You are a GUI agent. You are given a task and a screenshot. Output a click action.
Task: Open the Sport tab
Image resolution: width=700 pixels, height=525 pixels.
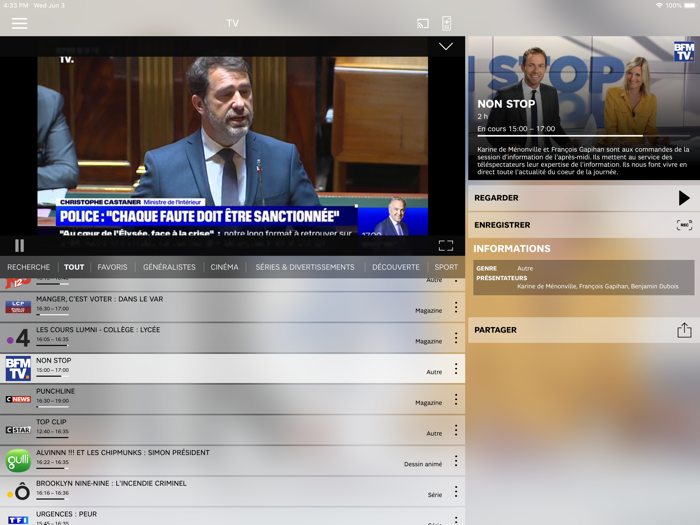pyautogui.click(x=446, y=267)
